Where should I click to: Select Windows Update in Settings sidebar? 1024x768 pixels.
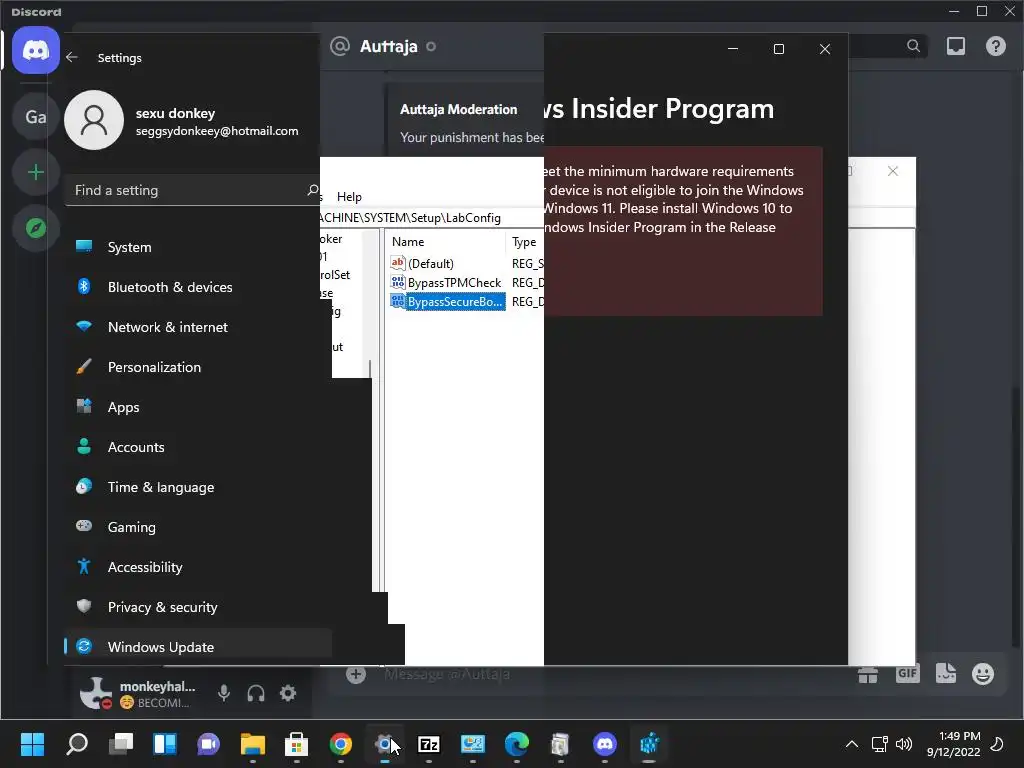coord(199,647)
